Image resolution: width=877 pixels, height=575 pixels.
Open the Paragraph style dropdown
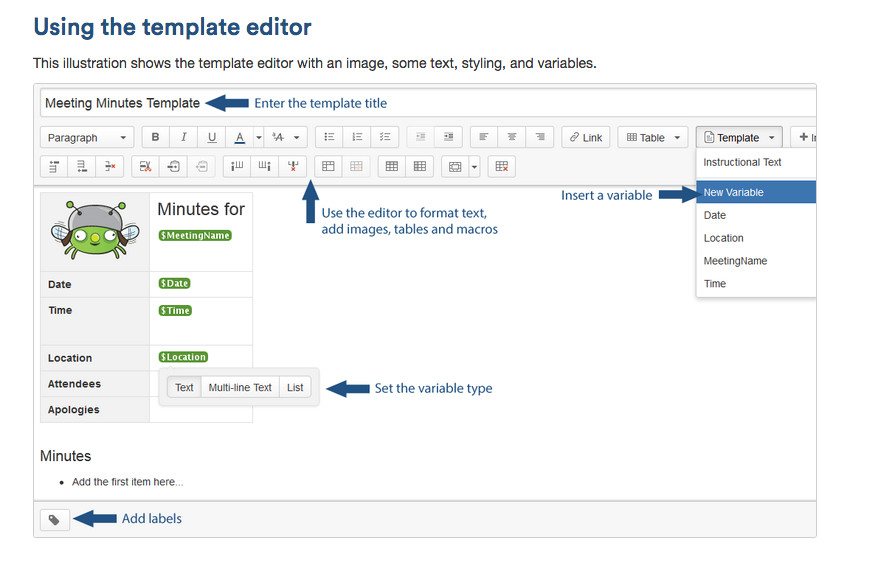coord(86,137)
